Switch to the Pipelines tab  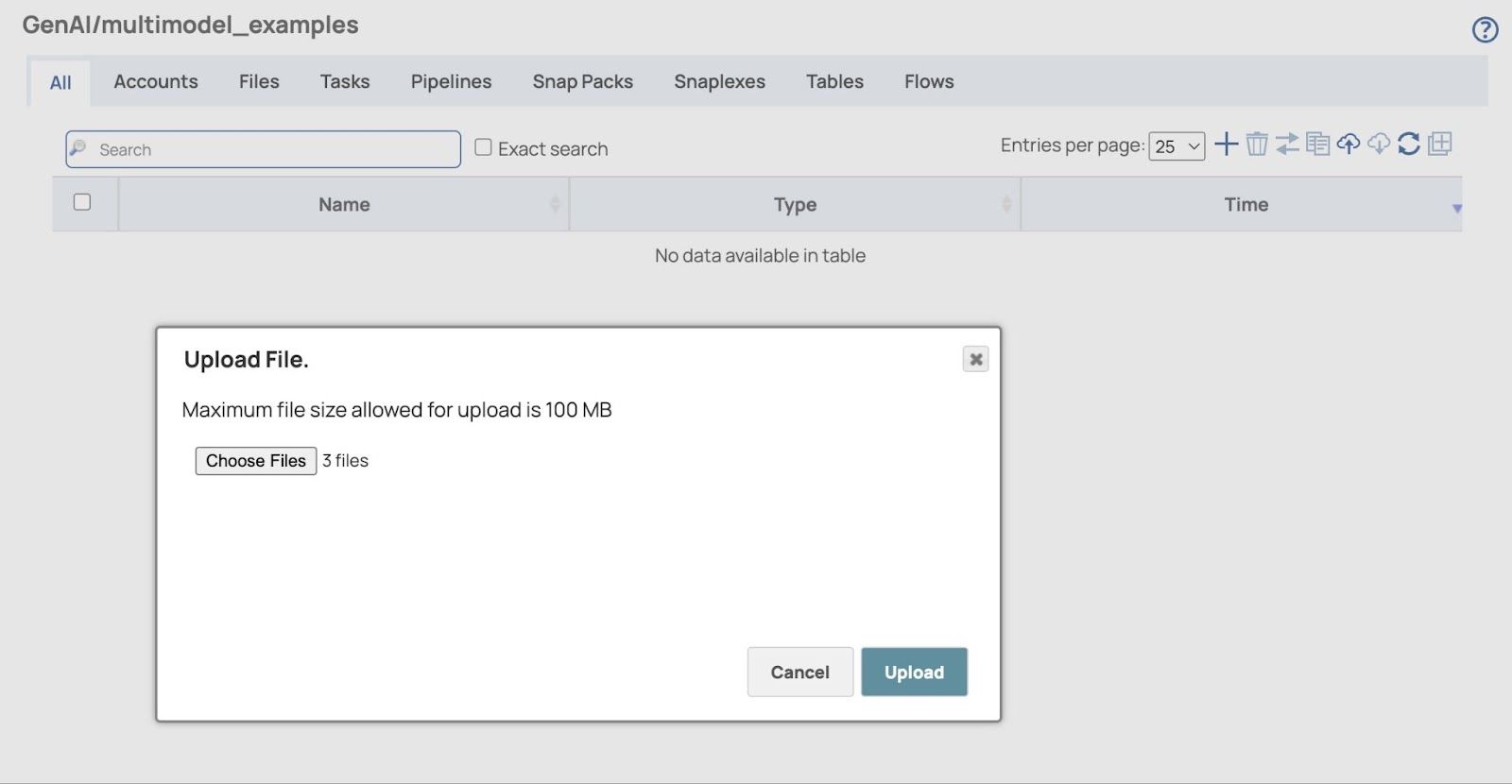451,82
